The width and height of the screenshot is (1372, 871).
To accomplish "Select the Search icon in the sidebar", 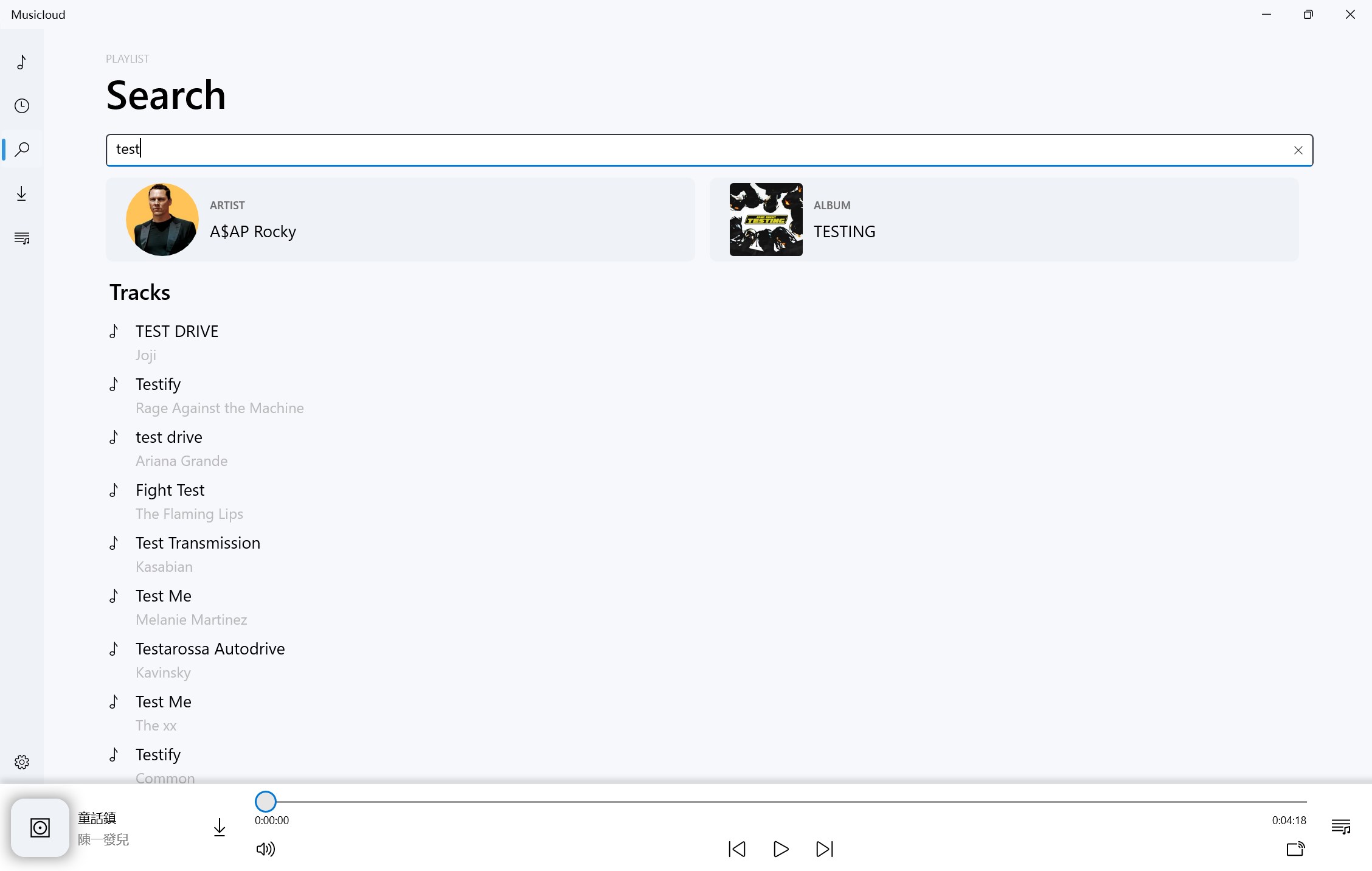I will tap(22, 150).
